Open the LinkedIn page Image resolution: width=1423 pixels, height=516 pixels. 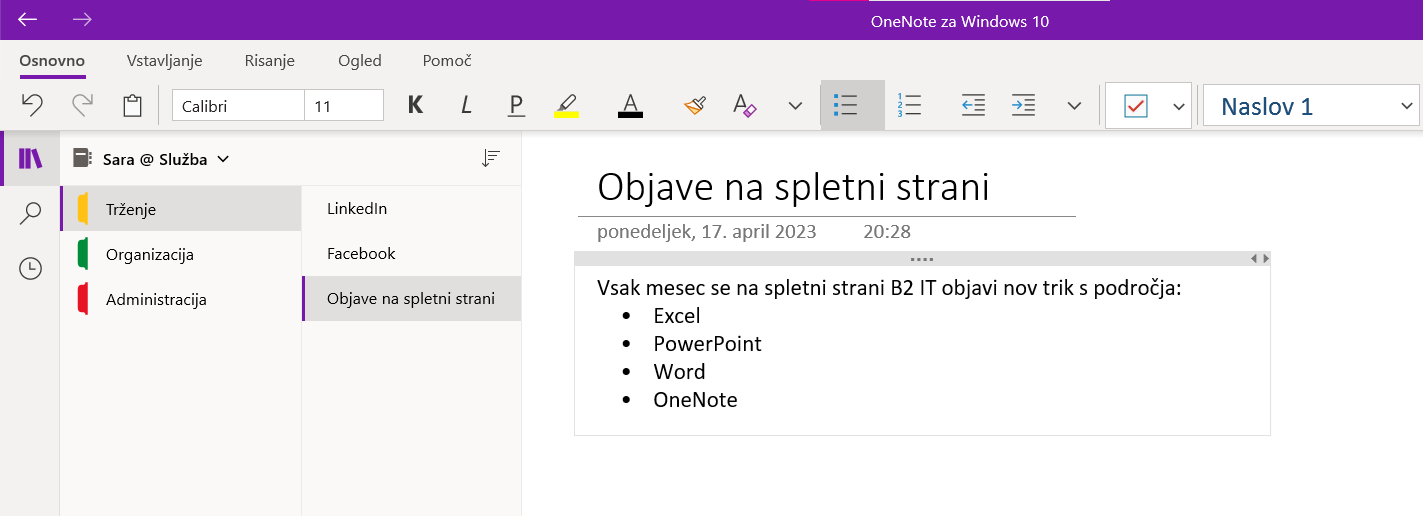click(x=412, y=209)
